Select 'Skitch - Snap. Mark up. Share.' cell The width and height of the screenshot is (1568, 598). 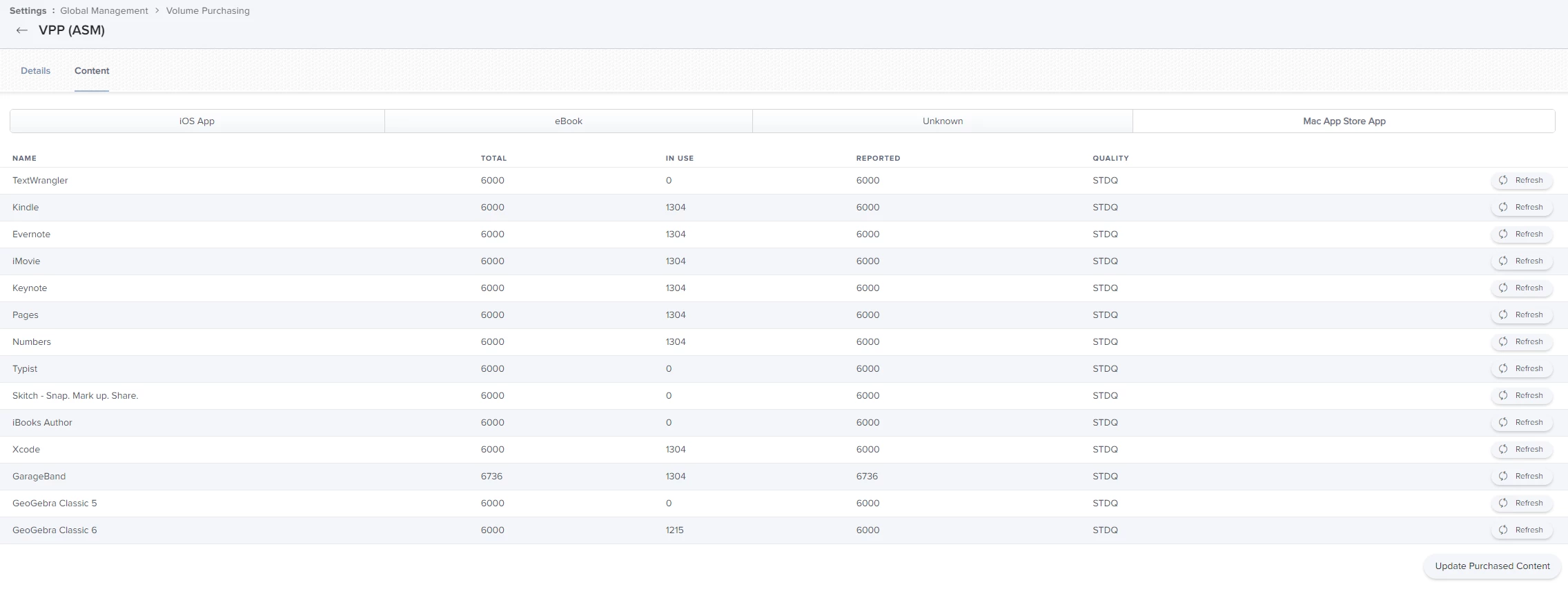click(x=75, y=395)
